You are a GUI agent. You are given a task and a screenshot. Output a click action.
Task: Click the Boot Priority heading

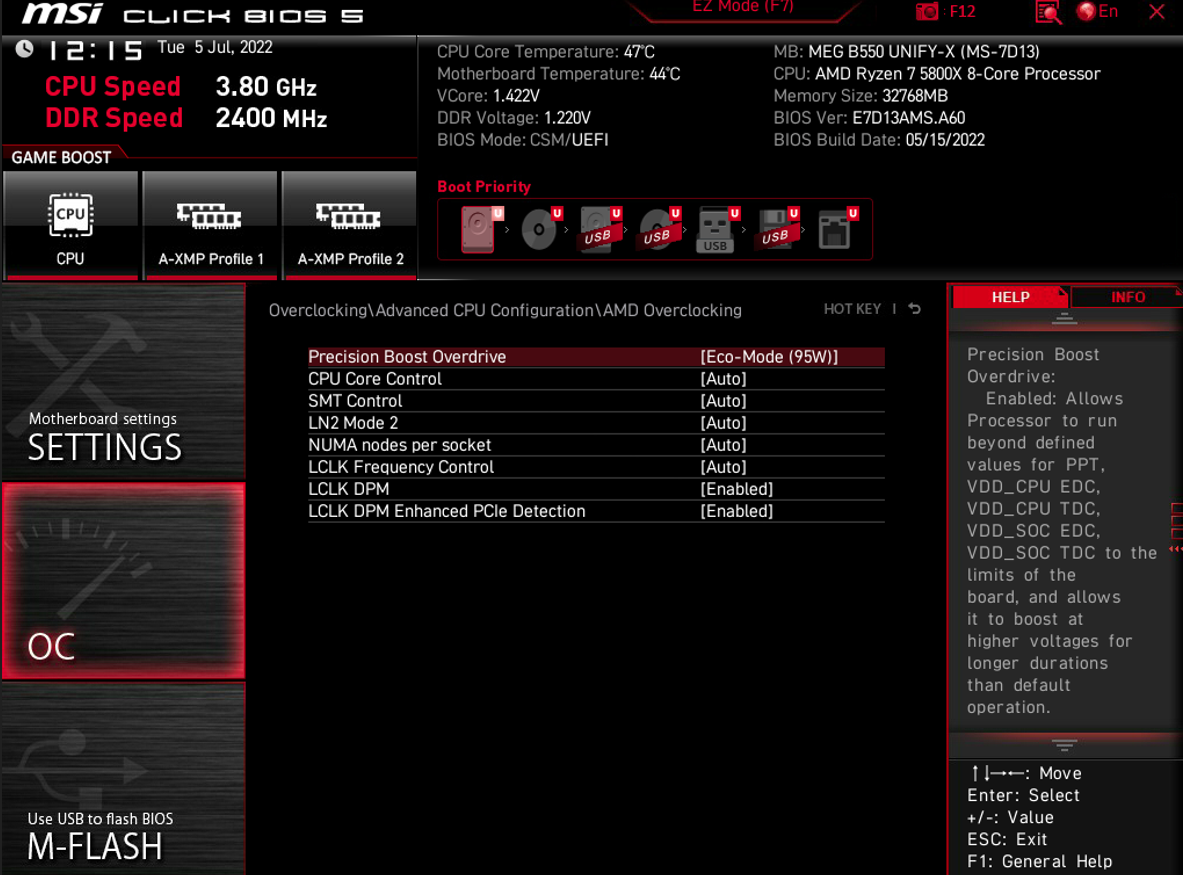484,186
